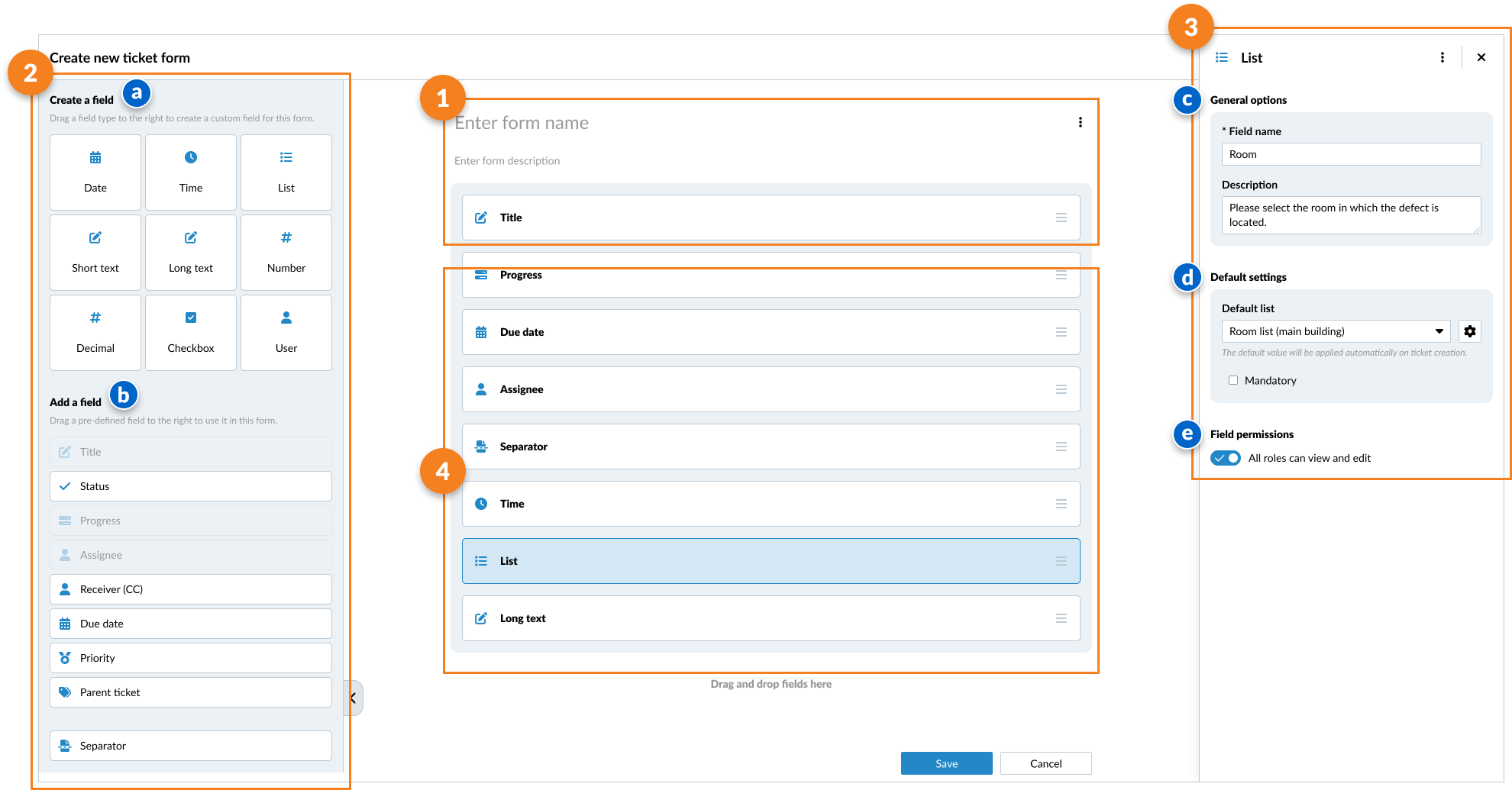1512x790 pixels.
Task: Toggle All roles can view and edit
Action: pyautogui.click(x=1226, y=458)
